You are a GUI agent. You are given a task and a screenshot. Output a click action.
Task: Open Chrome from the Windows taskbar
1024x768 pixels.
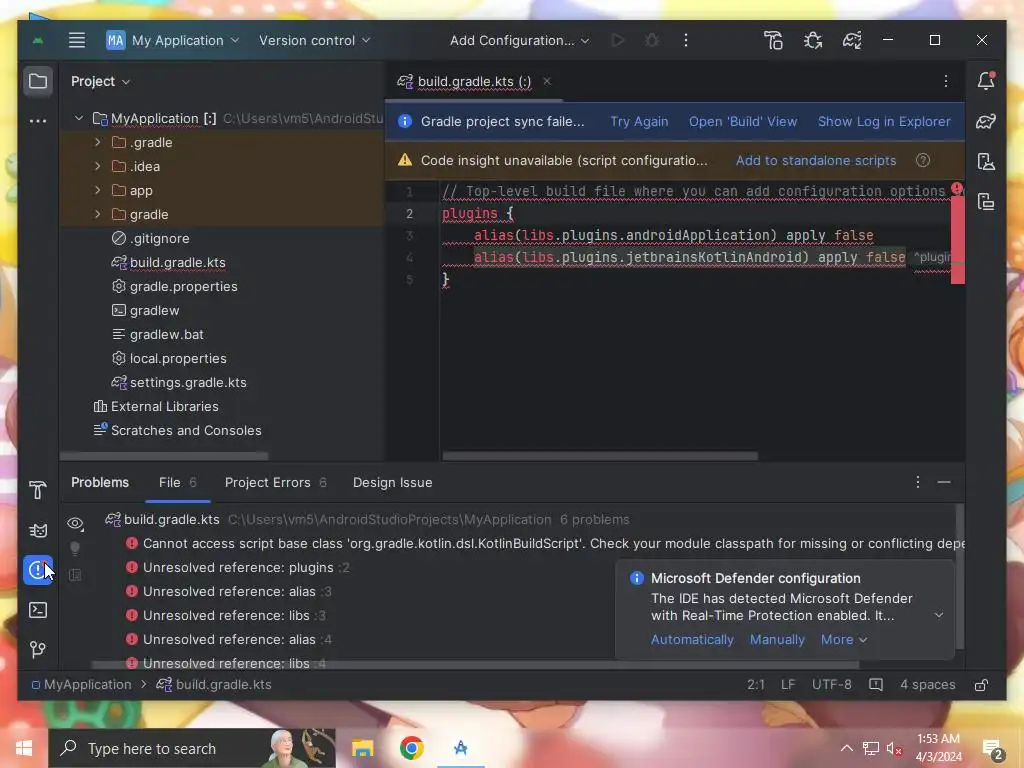point(411,748)
